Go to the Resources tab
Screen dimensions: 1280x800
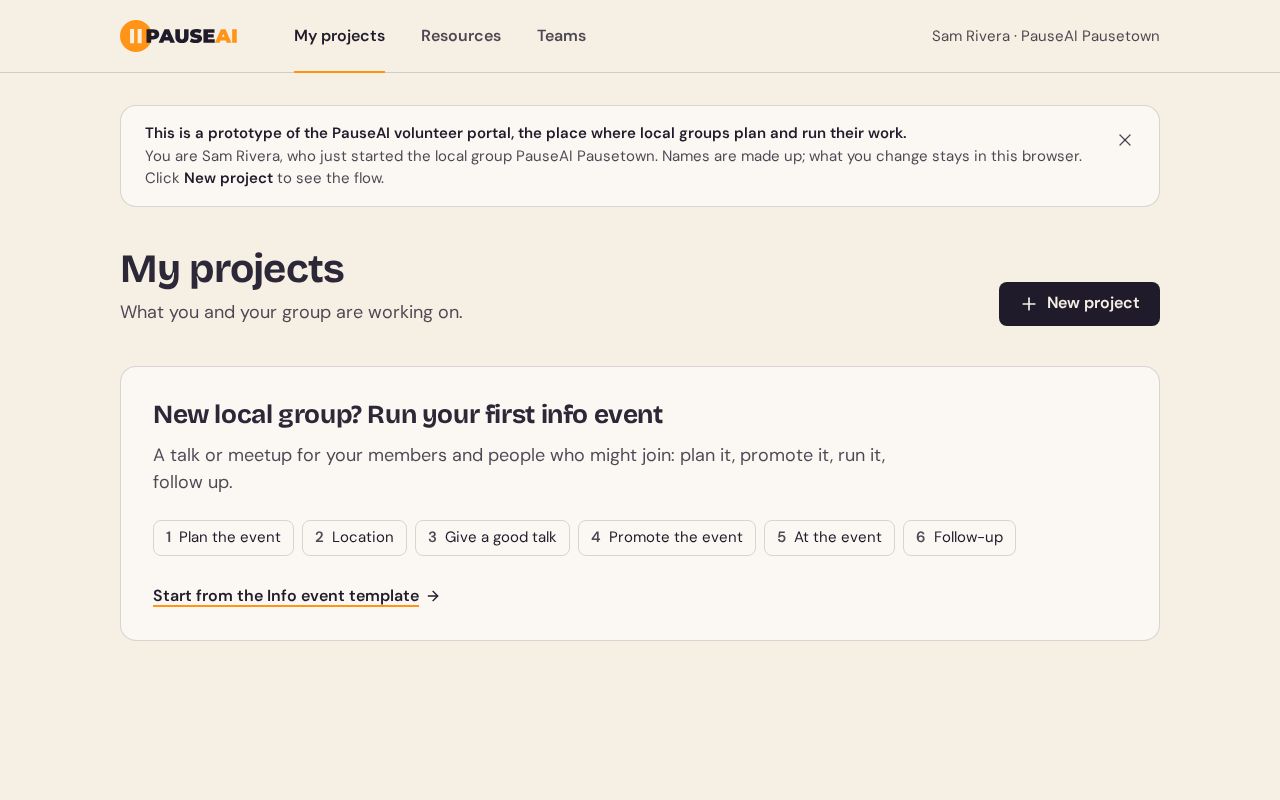[461, 36]
